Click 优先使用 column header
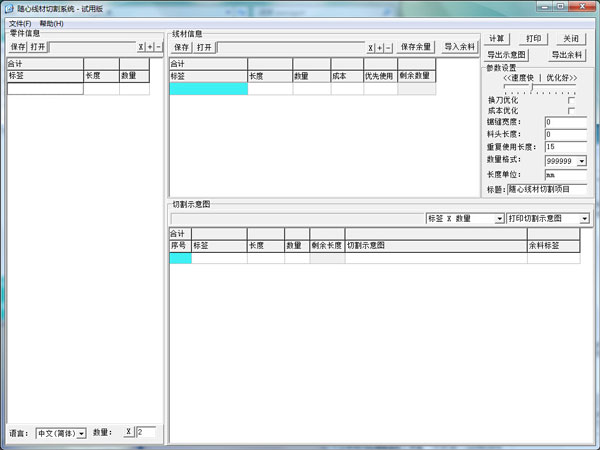 381,76
